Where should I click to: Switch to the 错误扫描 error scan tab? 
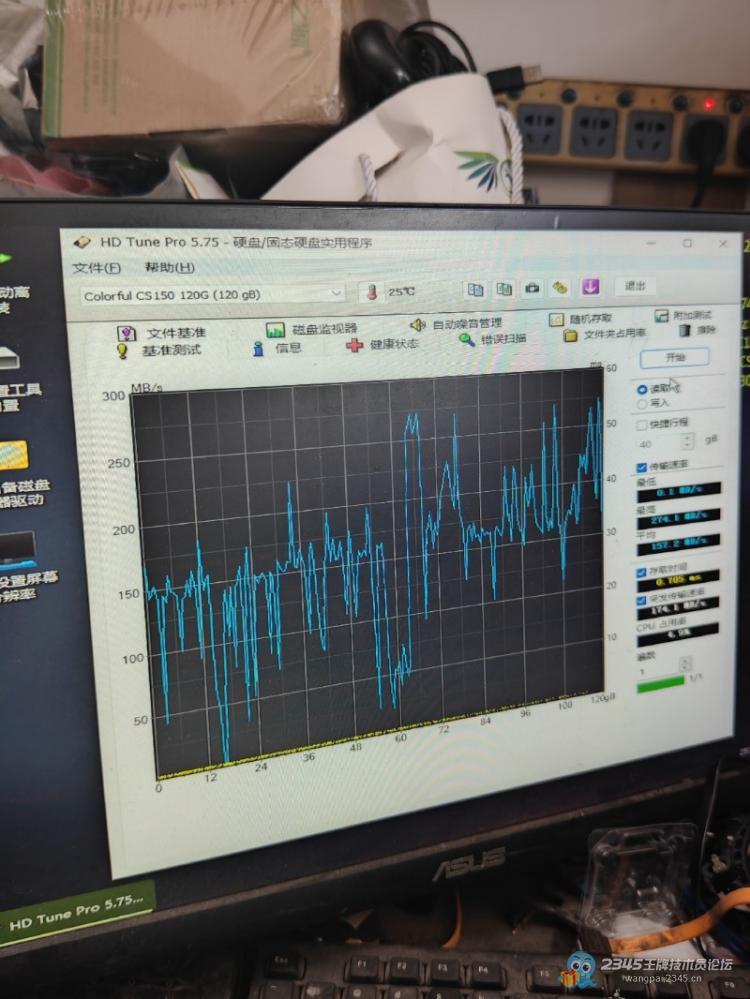pyautogui.click(x=493, y=339)
